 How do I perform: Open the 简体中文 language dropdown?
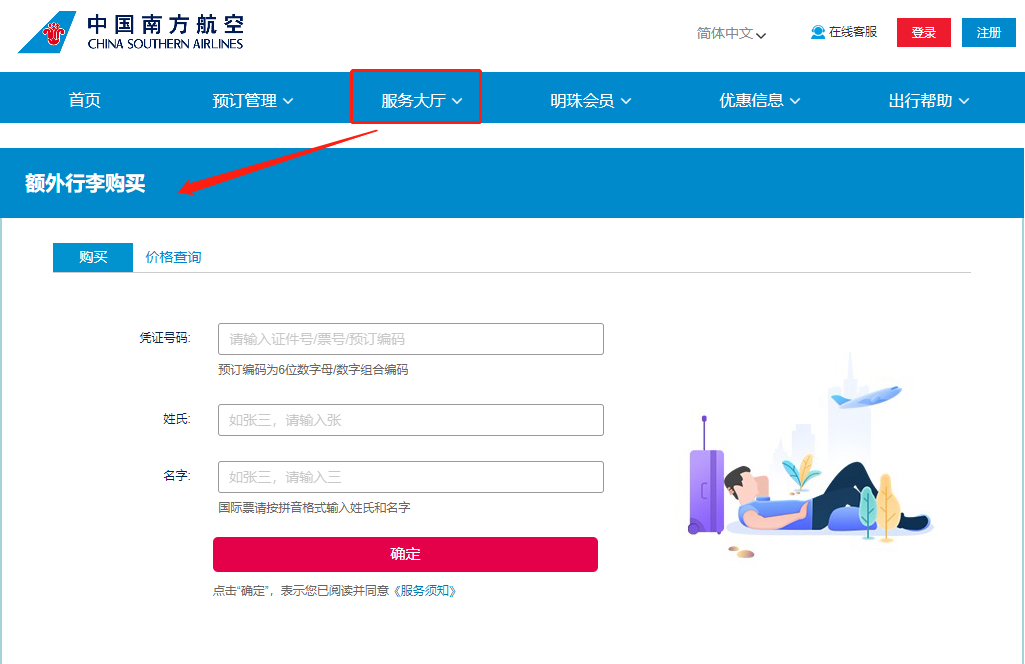(x=731, y=33)
